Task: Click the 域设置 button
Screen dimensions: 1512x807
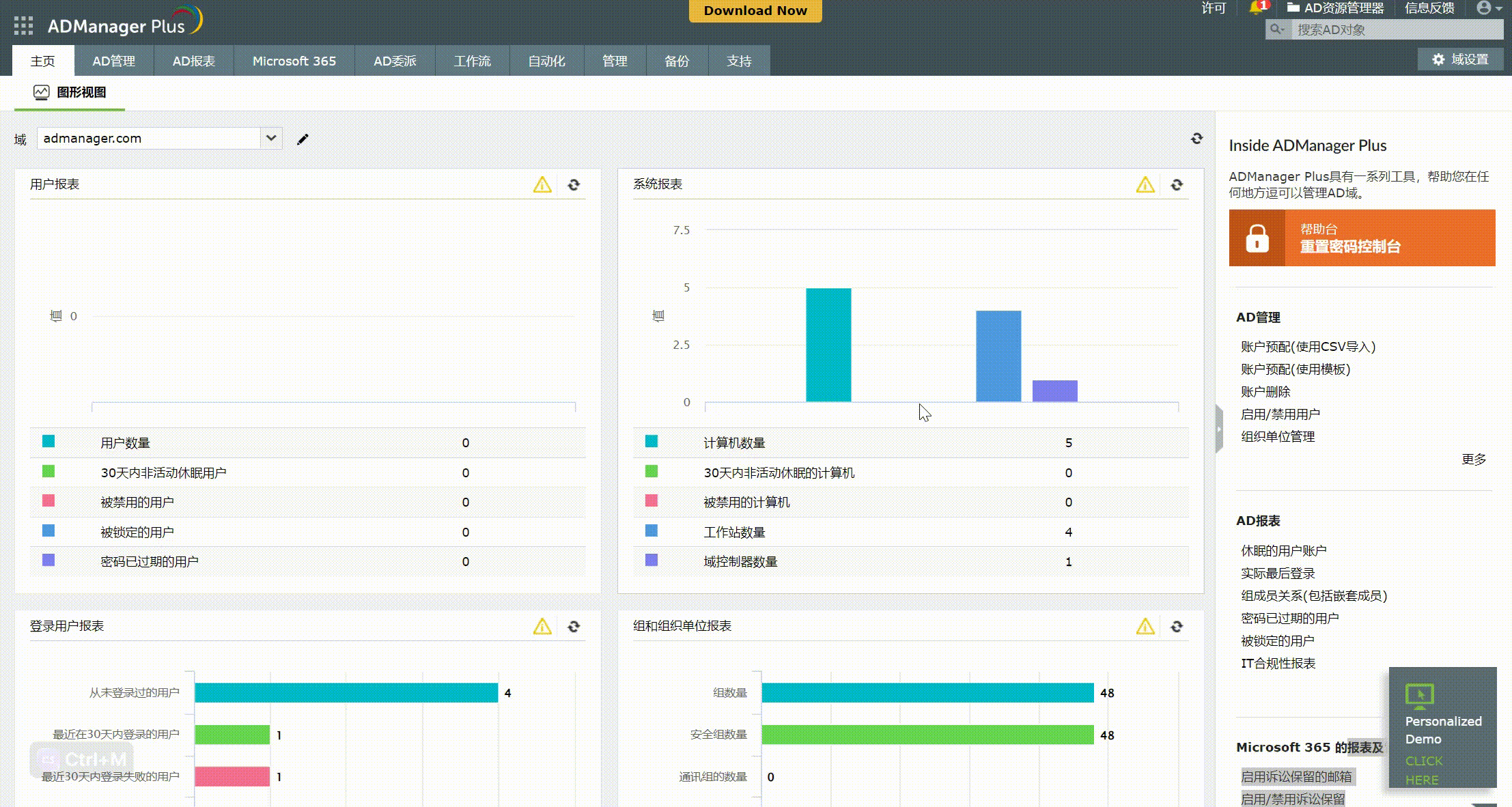Action: (1461, 59)
